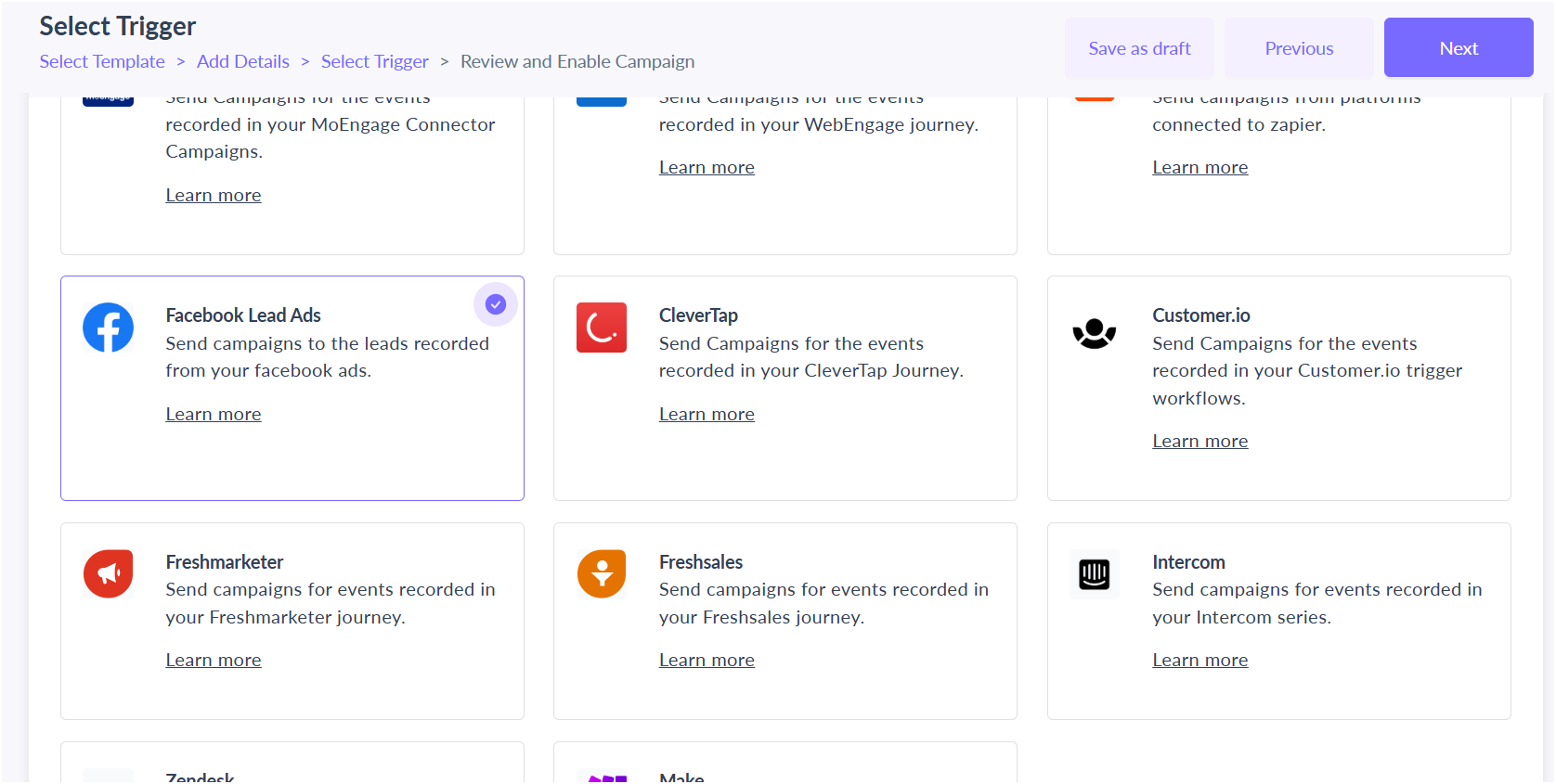The image size is (1556, 784).
Task: Open Learn more under Facebook Lead Ads
Action: [x=214, y=414]
